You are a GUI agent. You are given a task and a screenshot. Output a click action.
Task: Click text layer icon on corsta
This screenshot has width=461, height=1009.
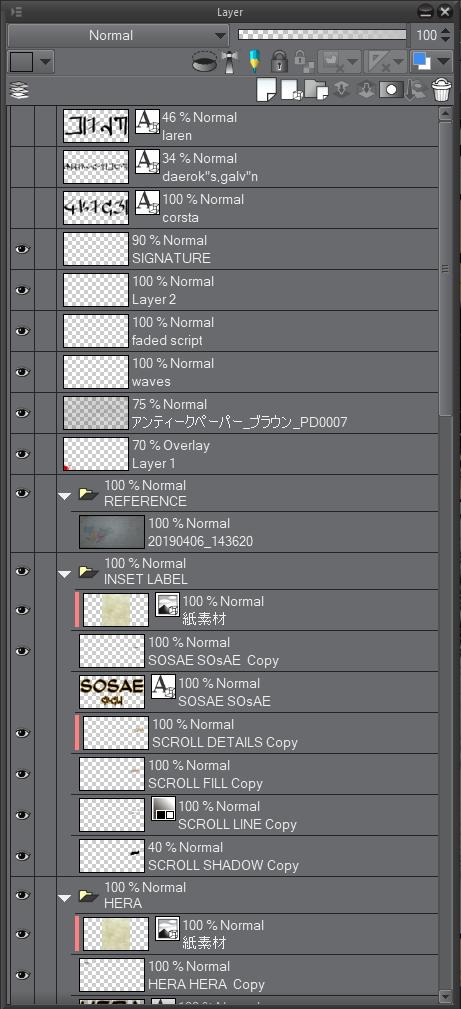(x=147, y=203)
